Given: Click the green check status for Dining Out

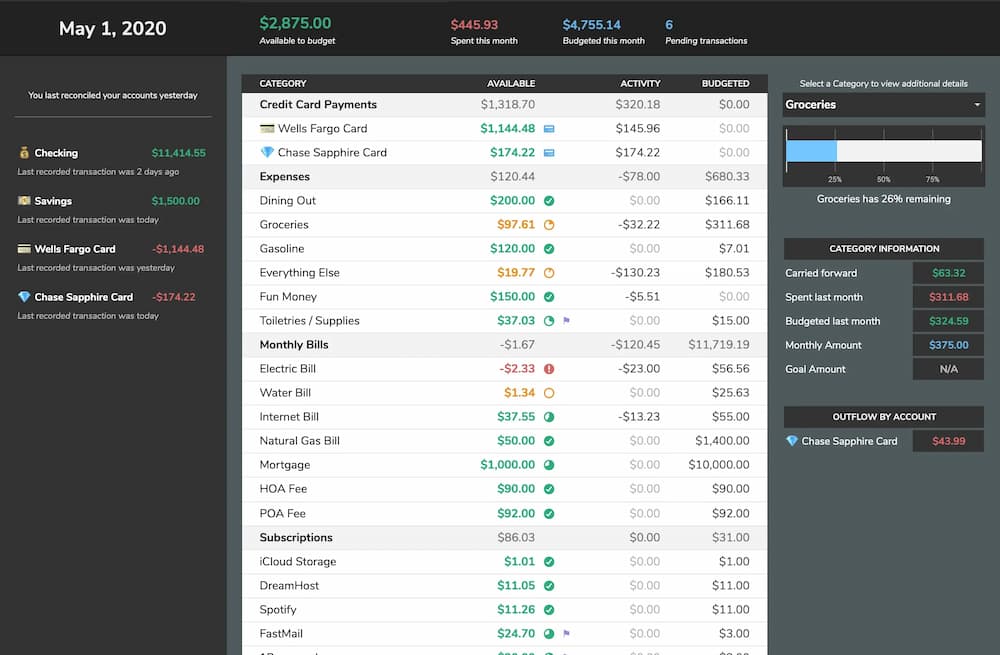Looking at the screenshot, I should (548, 201).
